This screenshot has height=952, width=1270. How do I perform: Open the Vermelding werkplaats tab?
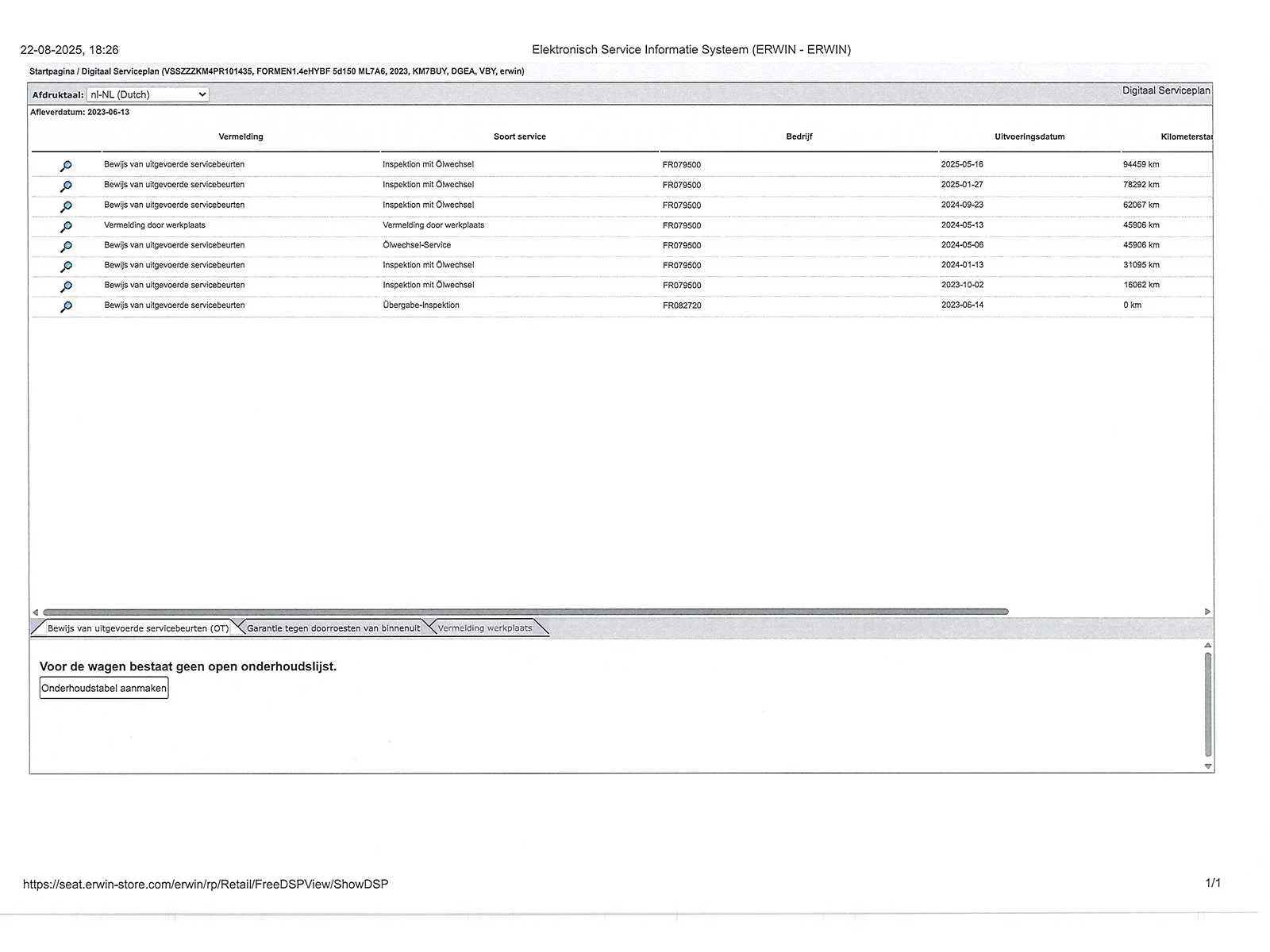coord(485,628)
